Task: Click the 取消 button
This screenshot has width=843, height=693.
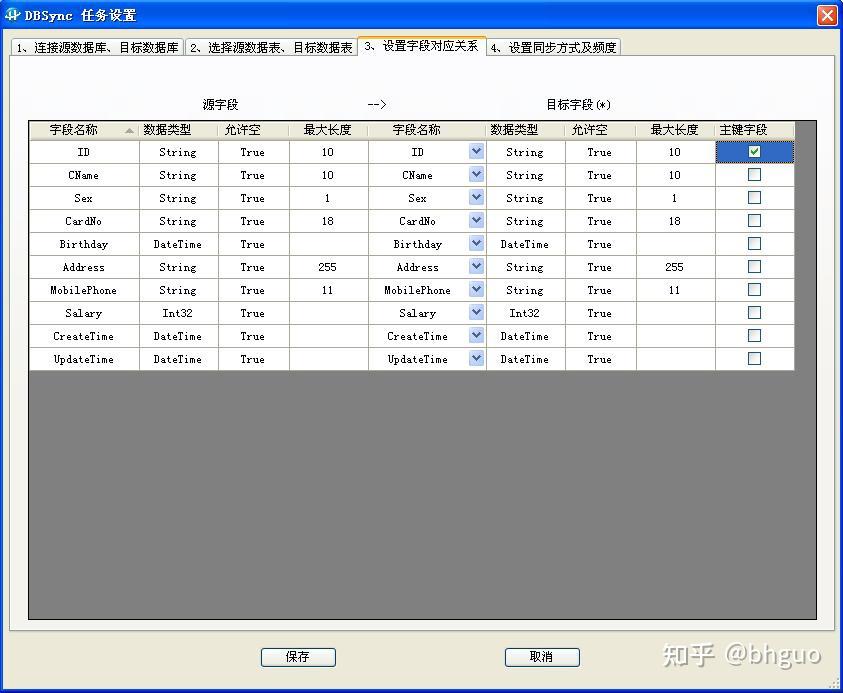Action: coord(541,657)
